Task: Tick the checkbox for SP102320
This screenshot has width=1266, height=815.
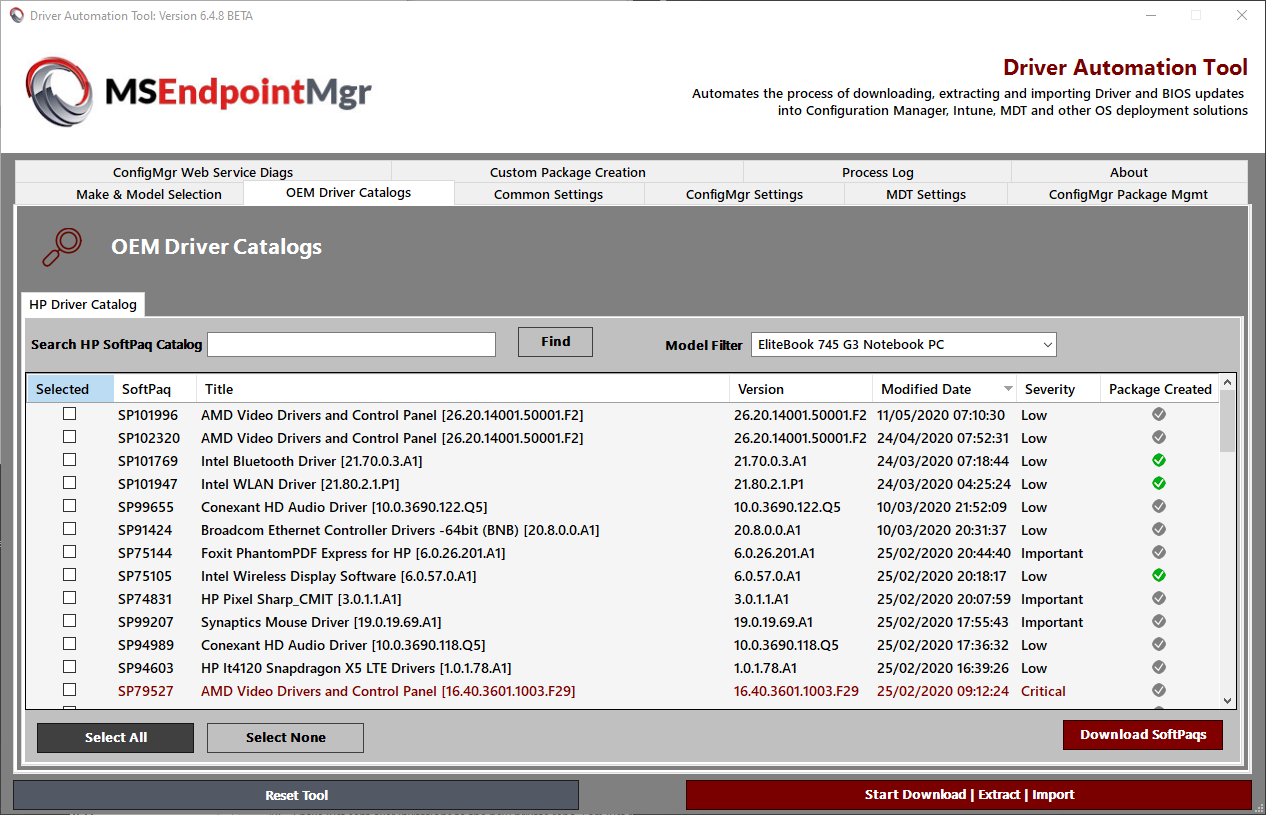Action: click(x=70, y=437)
